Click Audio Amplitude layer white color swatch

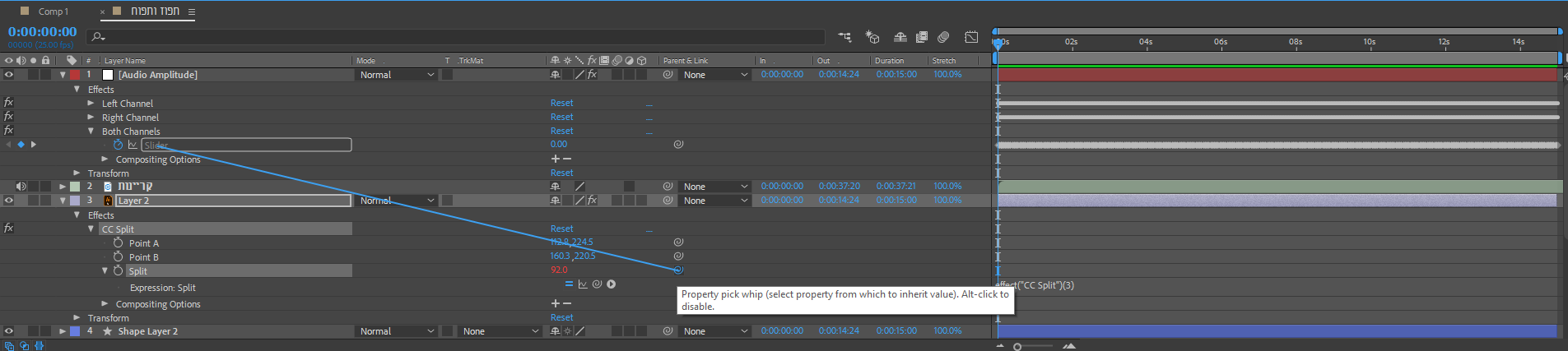pos(107,75)
